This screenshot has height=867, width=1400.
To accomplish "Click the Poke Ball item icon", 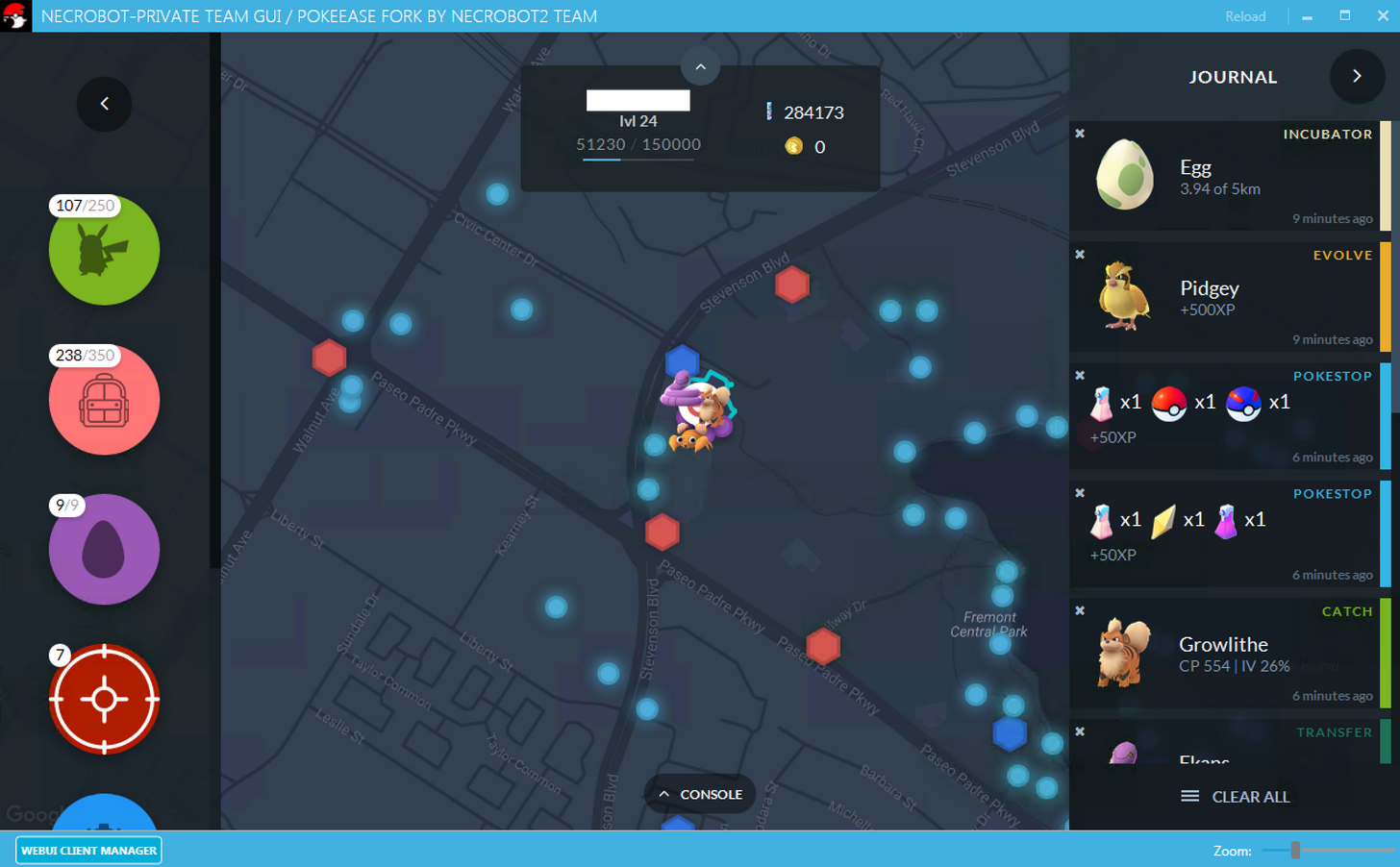I will pyautogui.click(x=1169, y=404).
